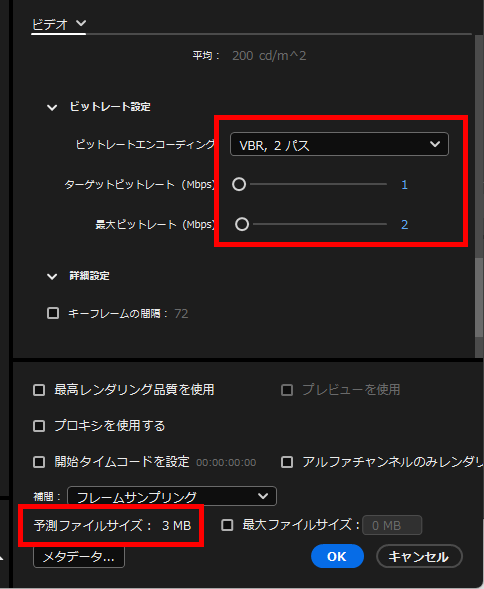This screenshot has width=484, height=589.
Task: Click the maximum bitrate value 2
Action: (x=404, y=225)
